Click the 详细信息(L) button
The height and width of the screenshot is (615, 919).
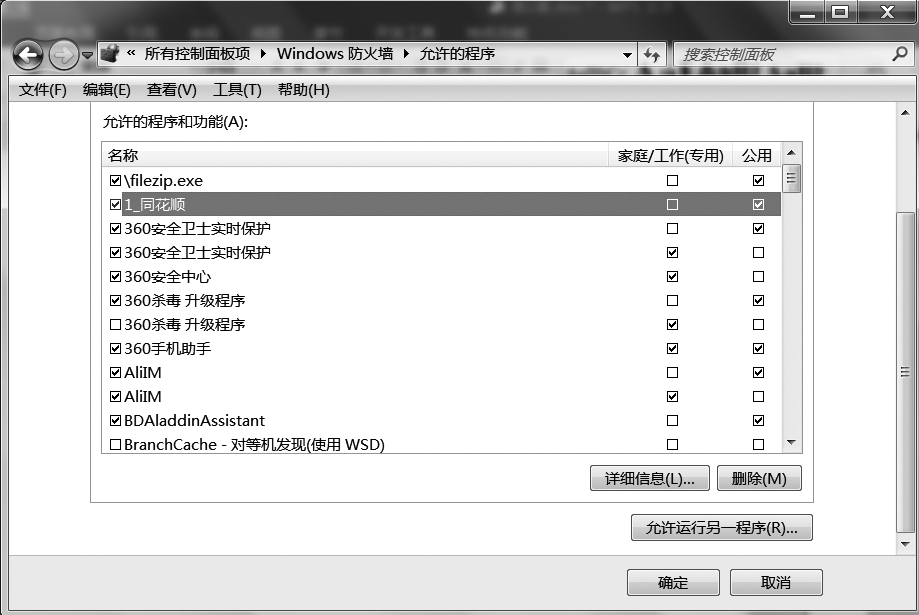click(x=650, y=478)
